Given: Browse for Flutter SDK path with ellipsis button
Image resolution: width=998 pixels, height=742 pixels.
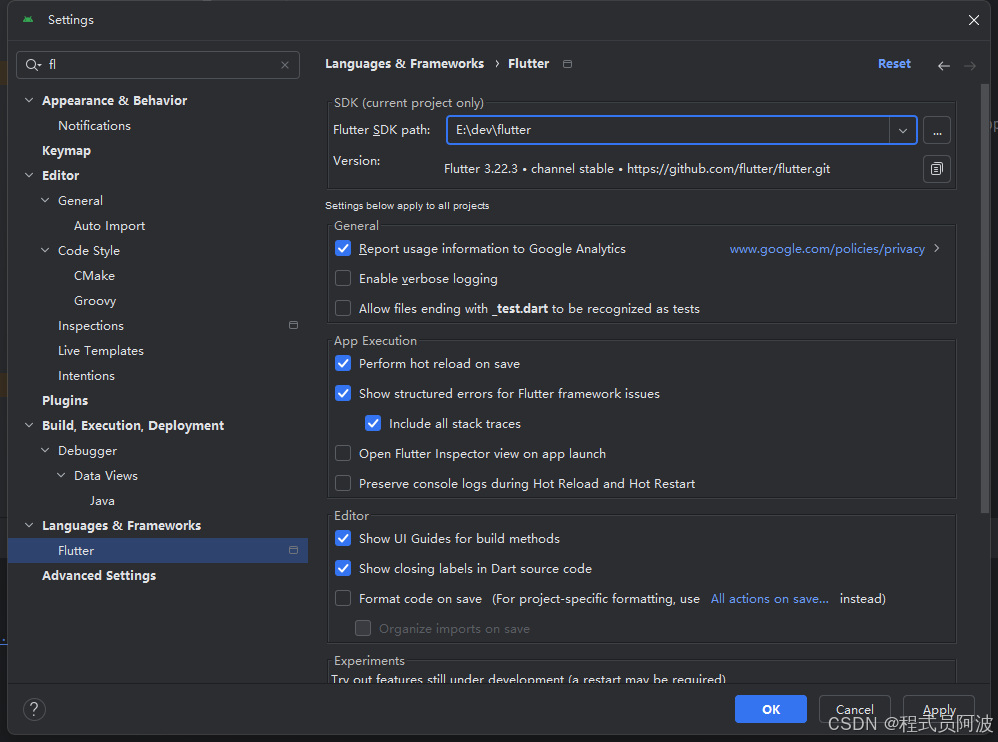Looking at the screenshot, I should [x=936, y=130].
